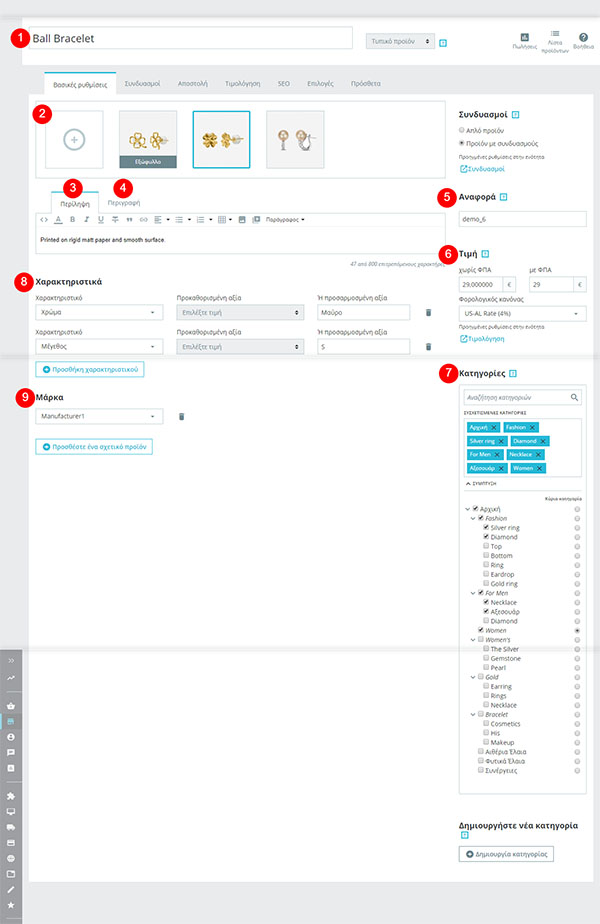Follow the Τιμολόγηση link under the price section

(x=482, y=339)
